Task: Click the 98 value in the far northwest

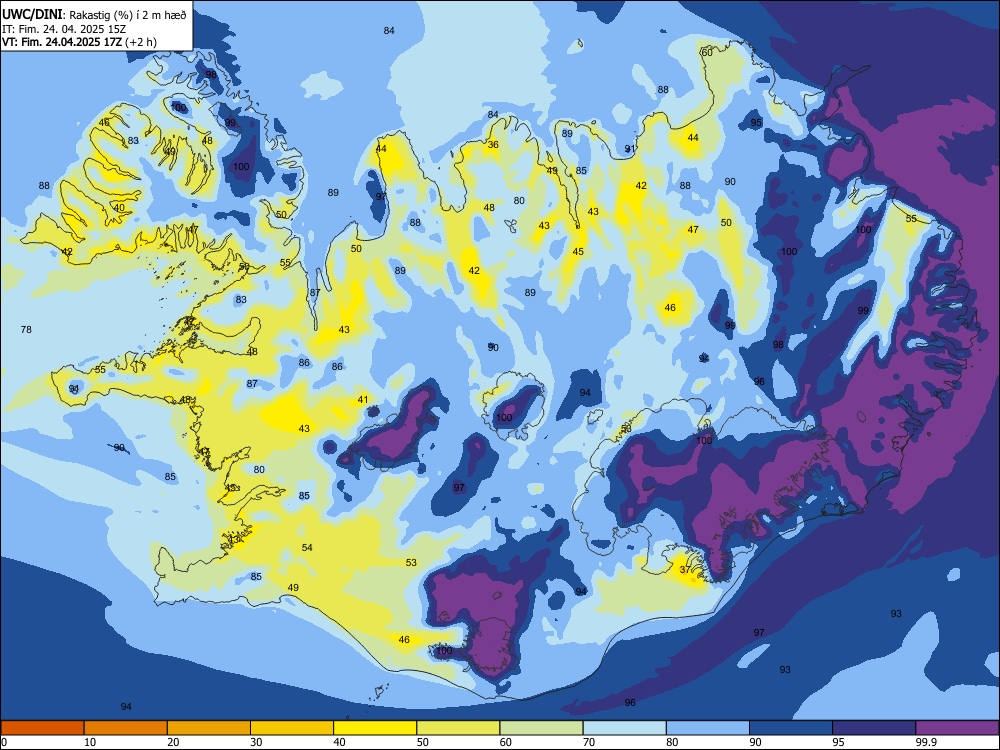Action: 211,75
